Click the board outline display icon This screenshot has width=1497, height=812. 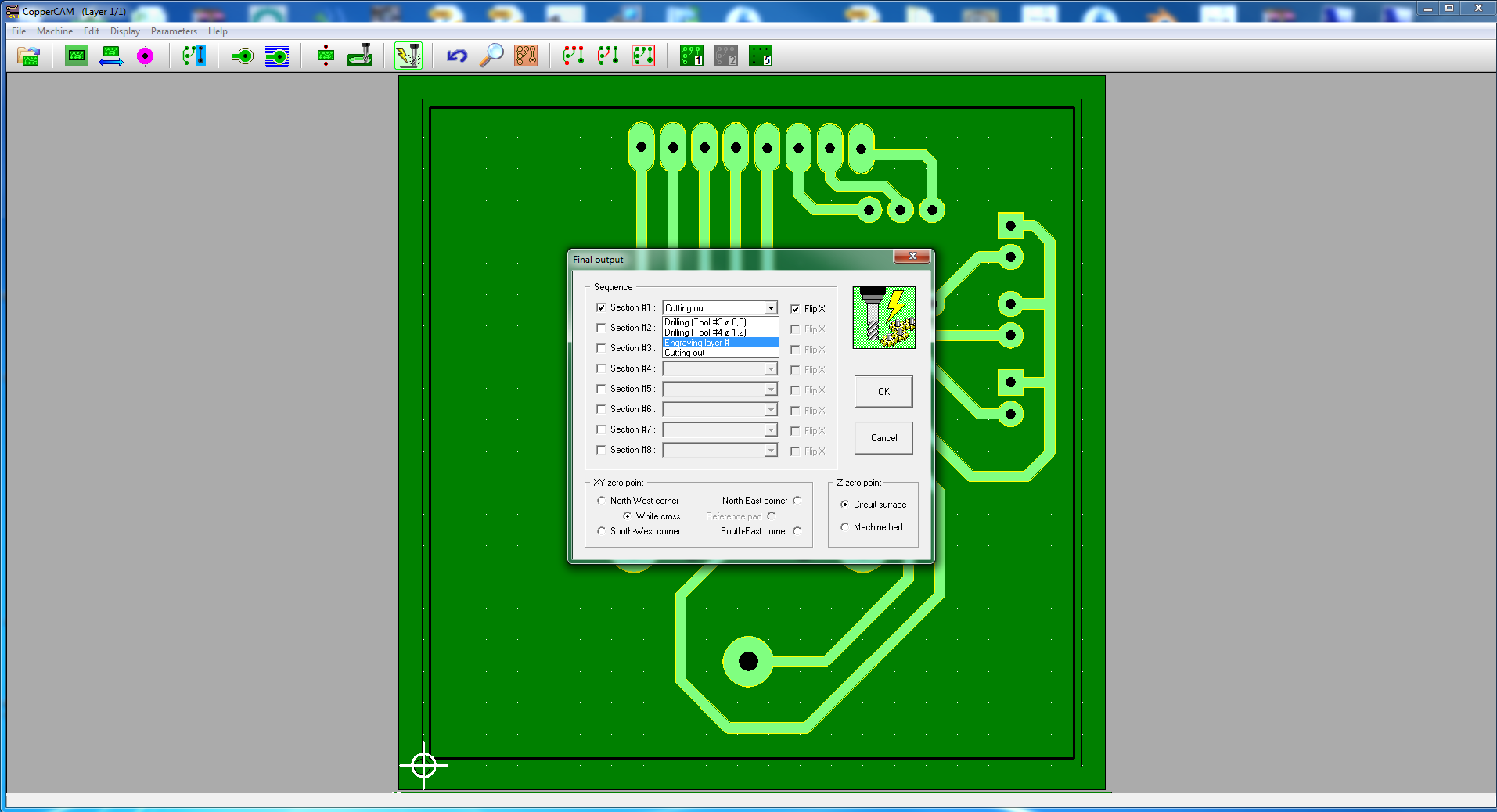click(x=76, y=56)
